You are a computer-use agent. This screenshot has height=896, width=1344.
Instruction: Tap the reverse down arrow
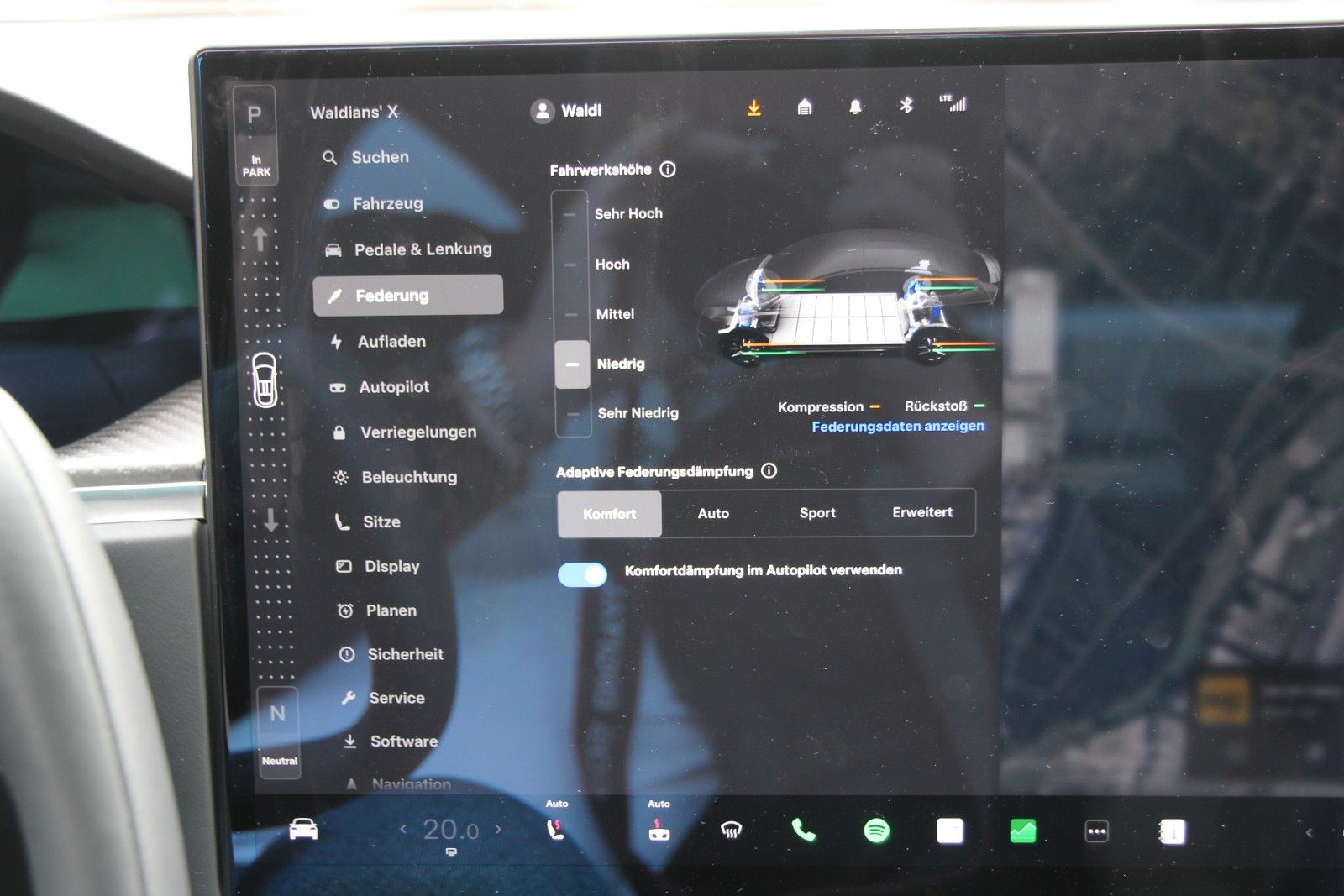click(270, 520)
